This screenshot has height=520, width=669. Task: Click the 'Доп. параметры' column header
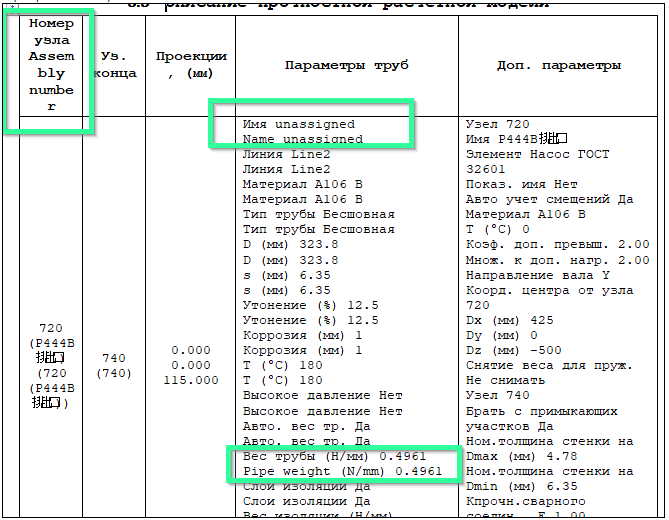click(x=558, y=65)
